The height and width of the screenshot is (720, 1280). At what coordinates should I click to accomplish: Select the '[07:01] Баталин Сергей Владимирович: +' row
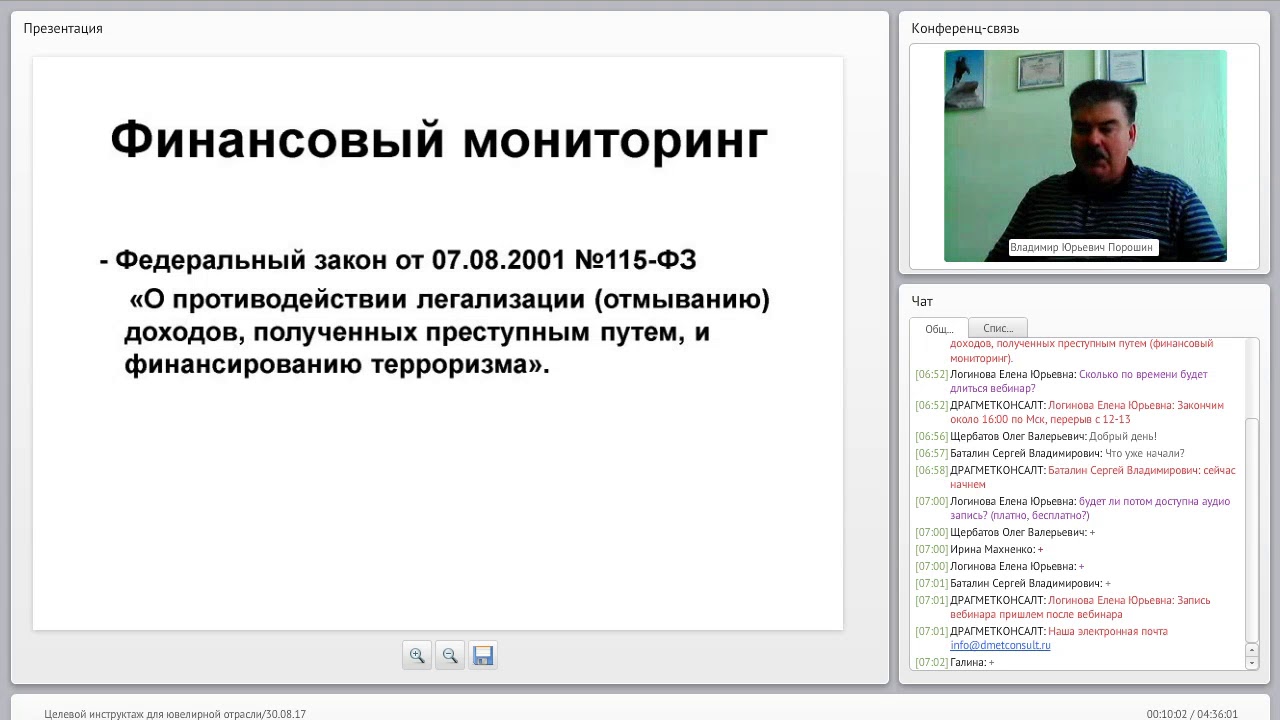pos(1013,583)
